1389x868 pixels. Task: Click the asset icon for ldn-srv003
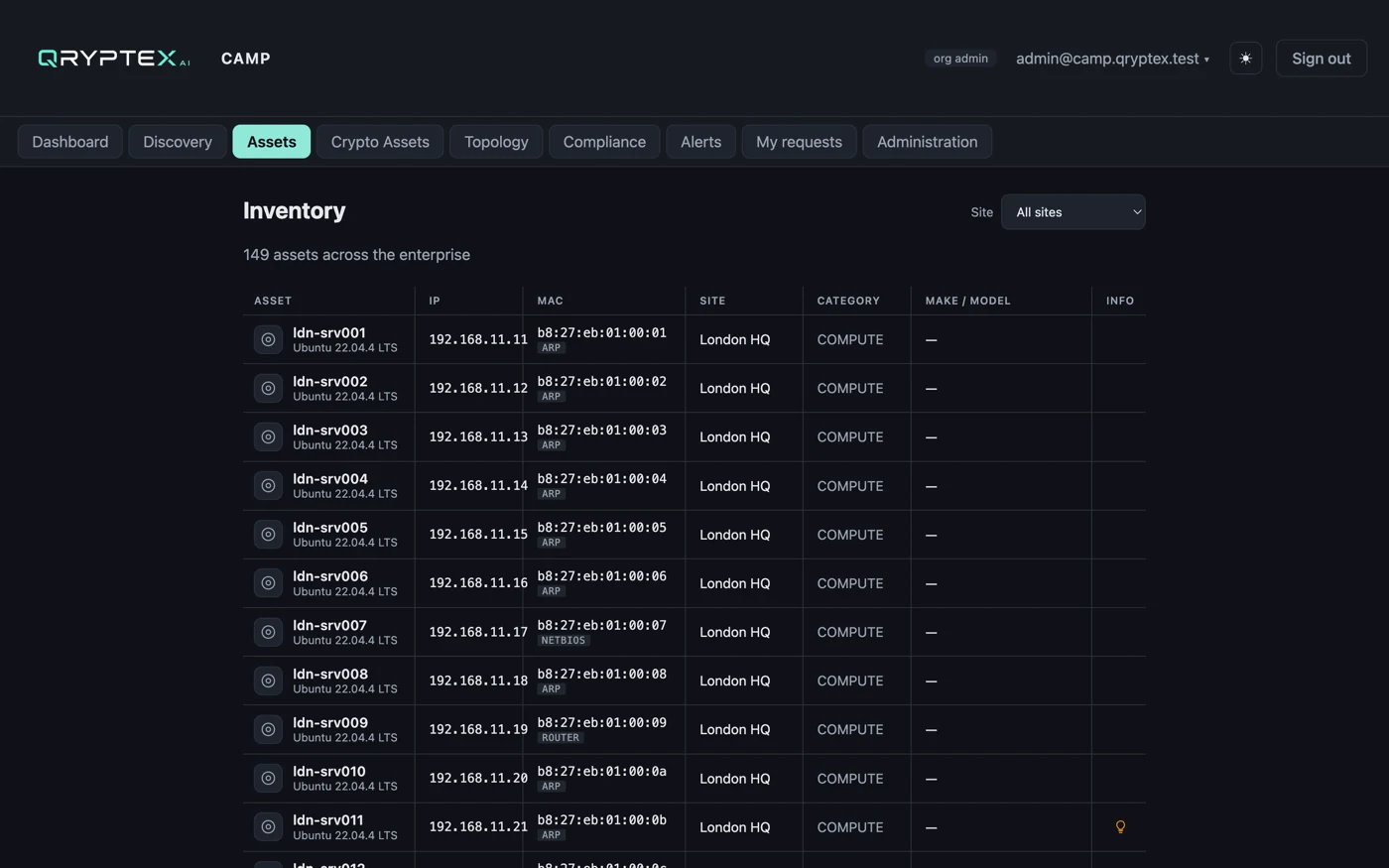coord(268,436)
